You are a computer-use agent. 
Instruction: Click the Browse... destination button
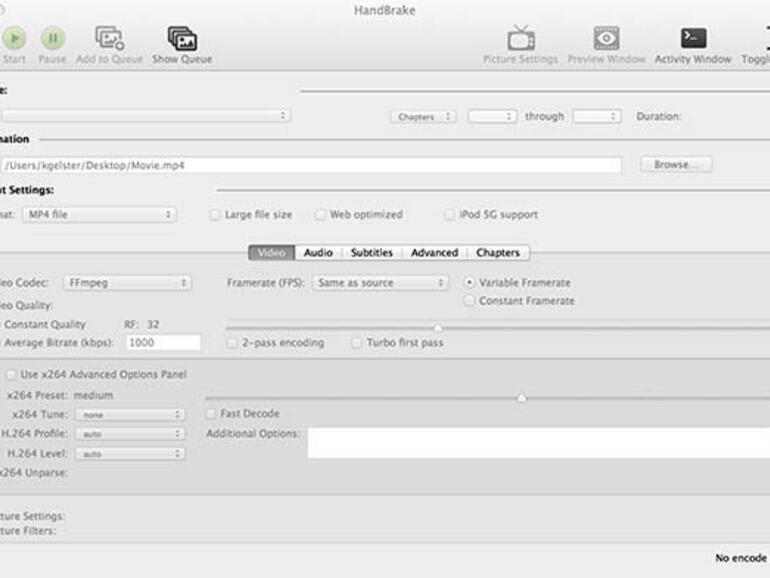coord(676,165)
